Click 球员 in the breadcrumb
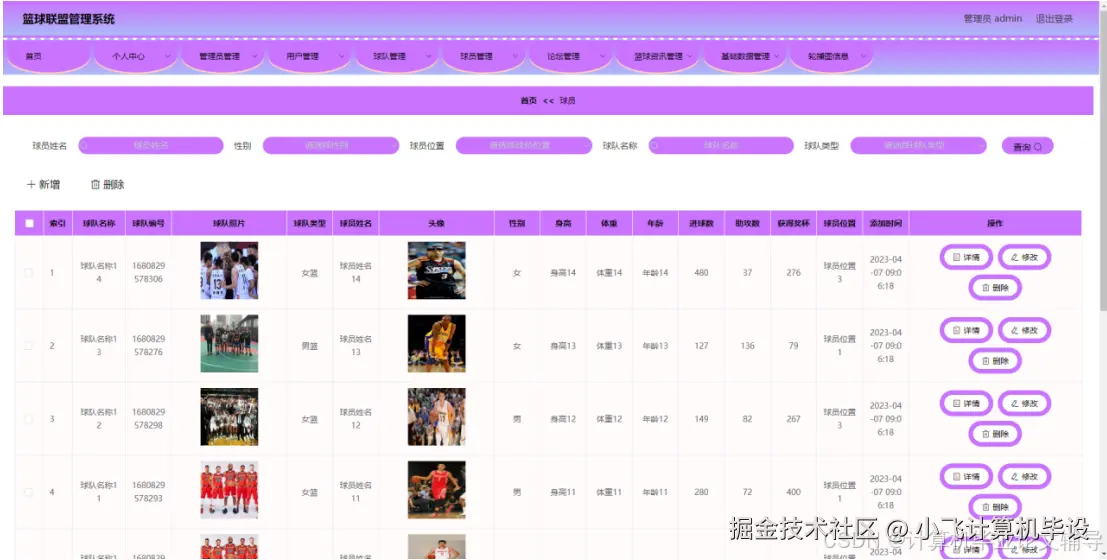1107x560 pixels. pos(568,101)
